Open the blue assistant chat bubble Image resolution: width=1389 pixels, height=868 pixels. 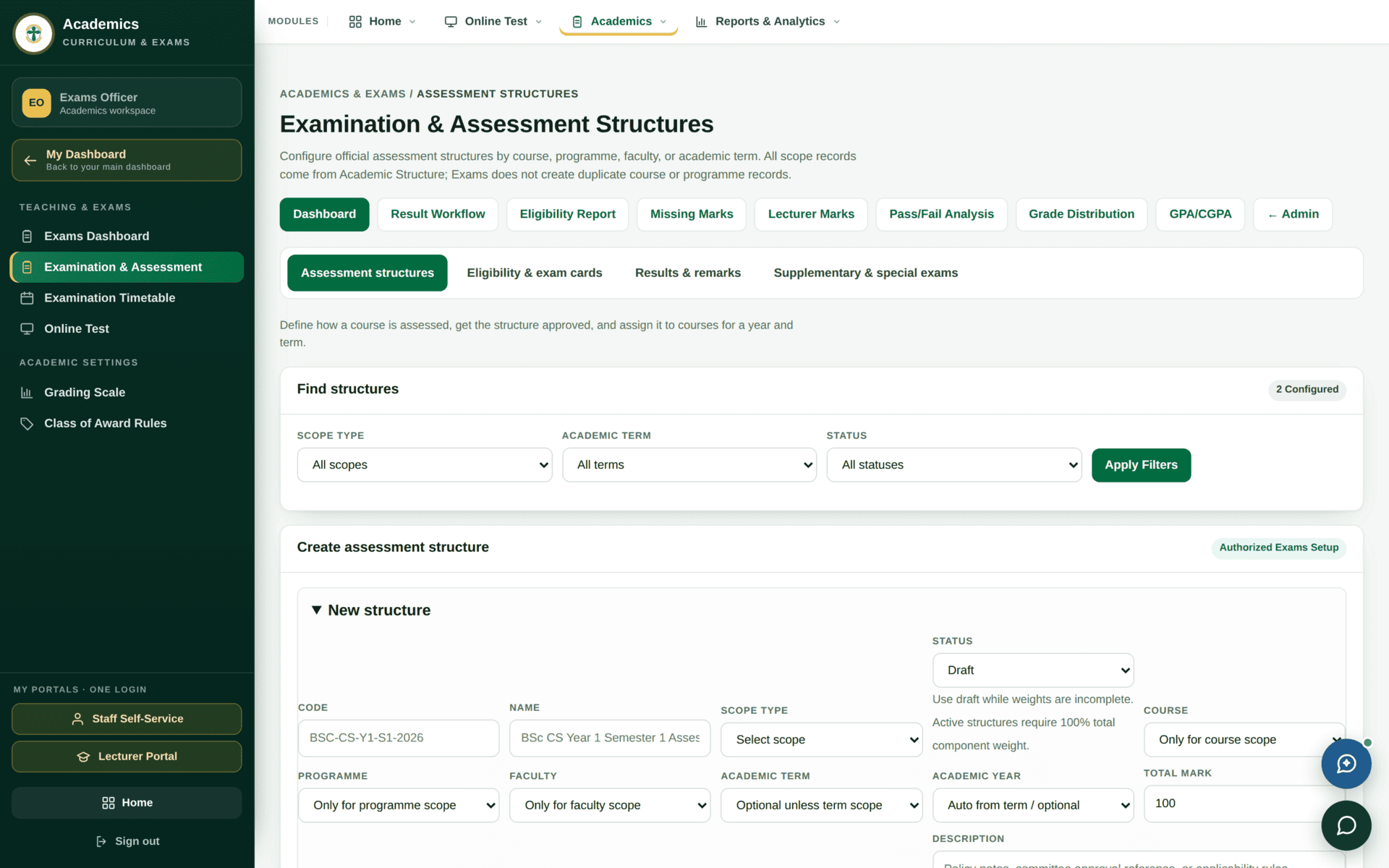pyautogui.click(x=1346, y=763)
